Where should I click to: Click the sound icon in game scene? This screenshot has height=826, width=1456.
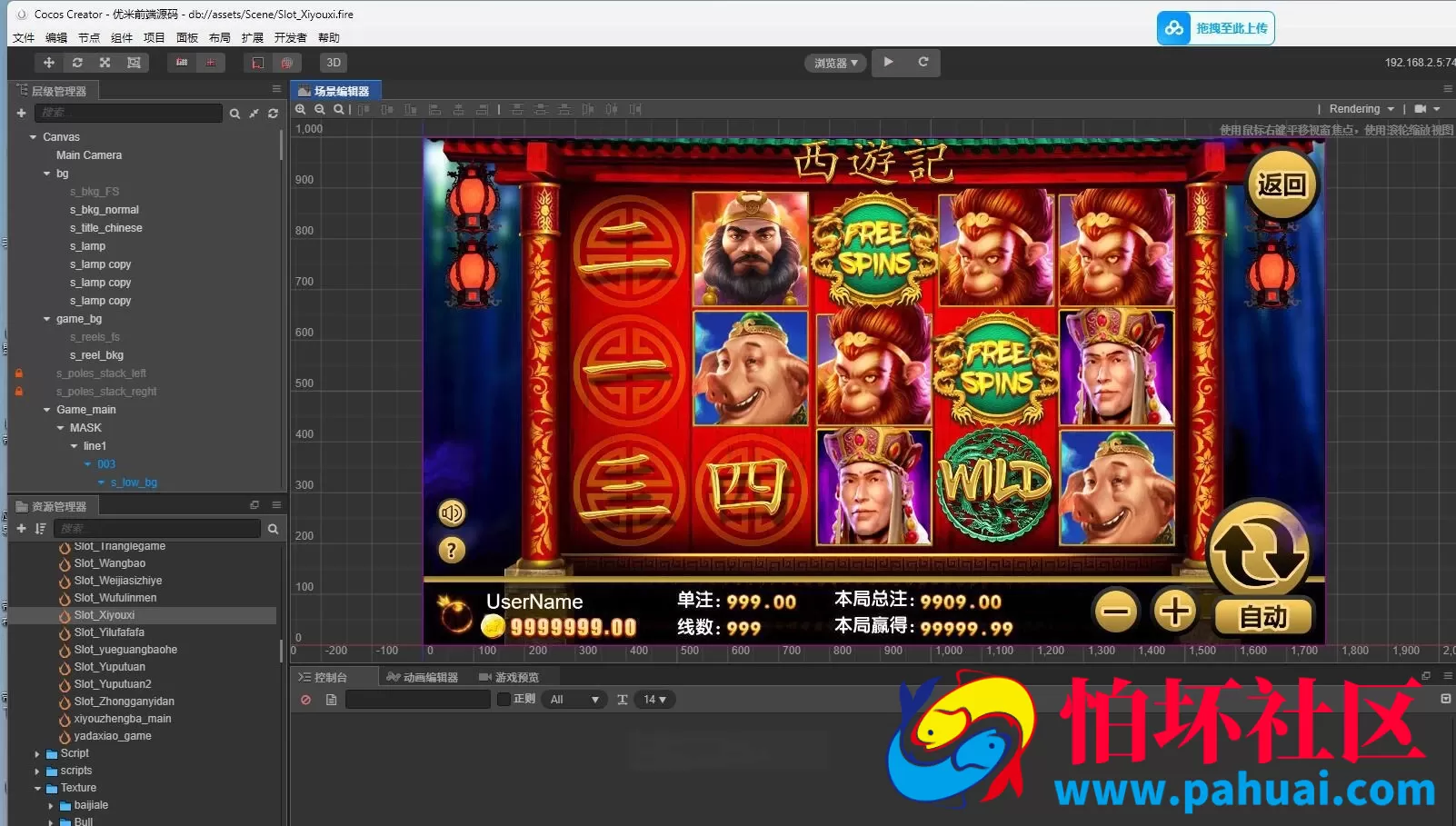[x=452, y=513]
